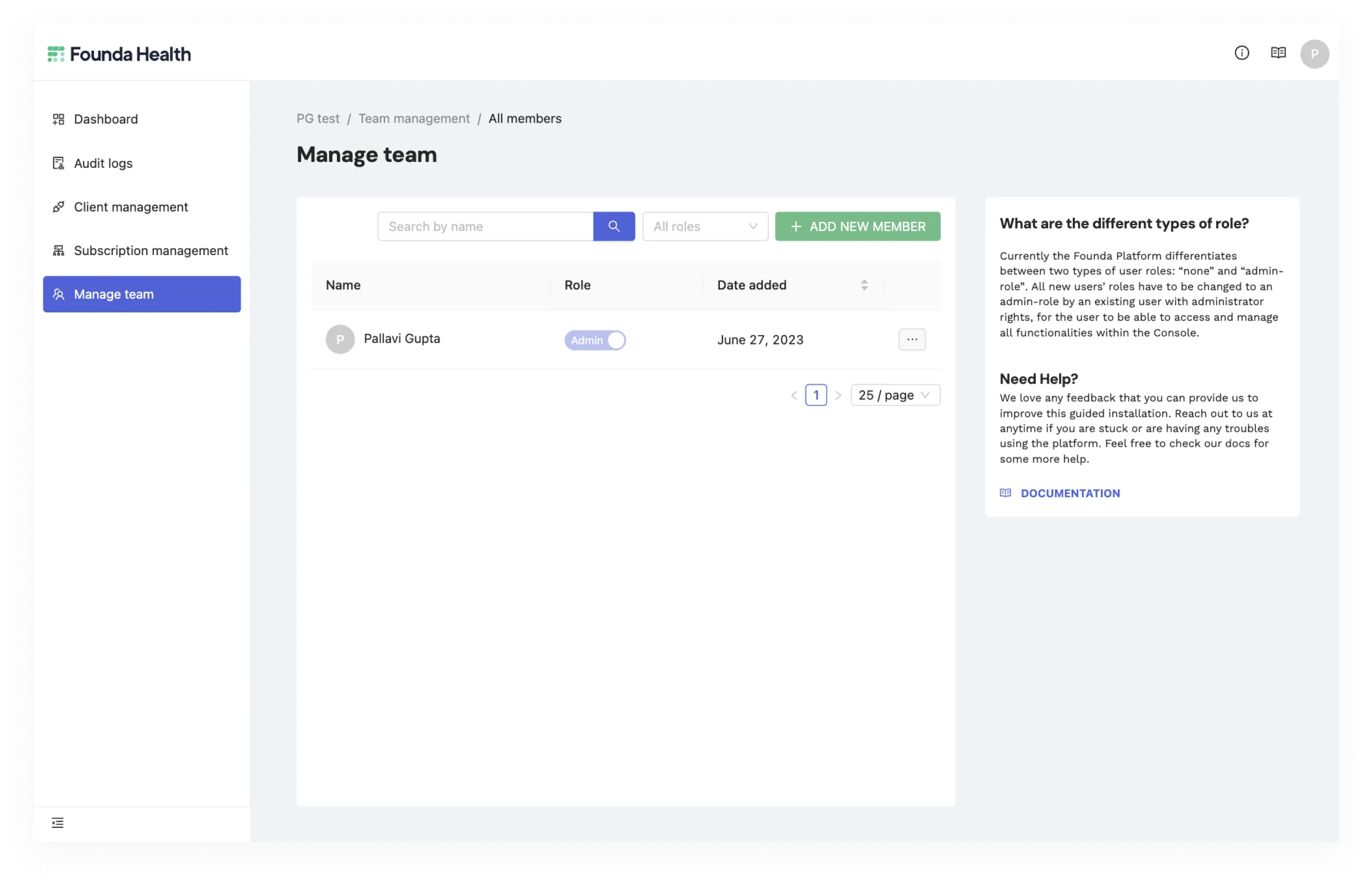Go to the previous page arrow

pos(794,395)
